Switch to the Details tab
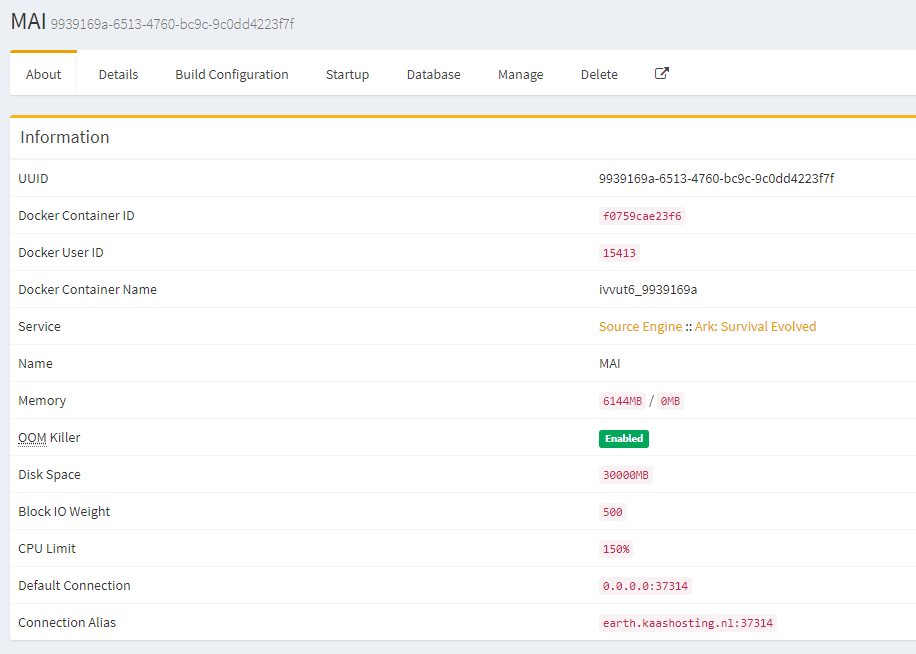916x654 pixels. (118, 74)
